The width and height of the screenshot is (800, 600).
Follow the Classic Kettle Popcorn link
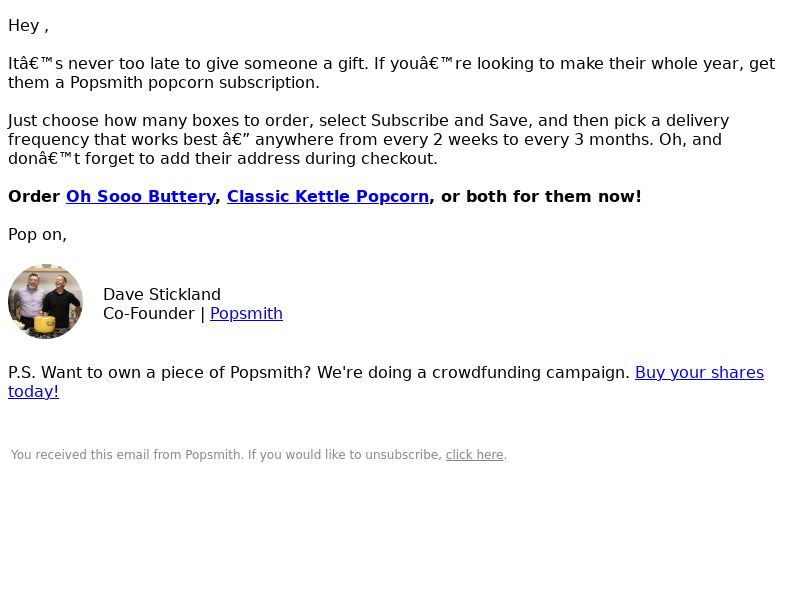(x=328, y=196)
